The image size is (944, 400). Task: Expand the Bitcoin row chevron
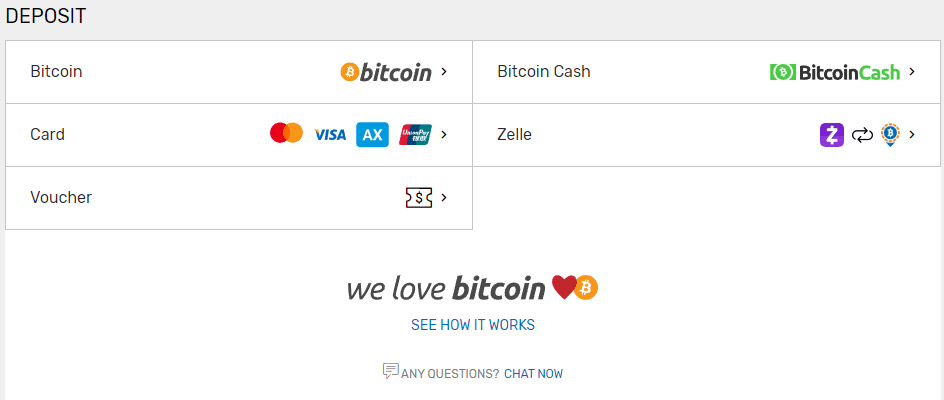pyautogui.click(x=444, y=72)
